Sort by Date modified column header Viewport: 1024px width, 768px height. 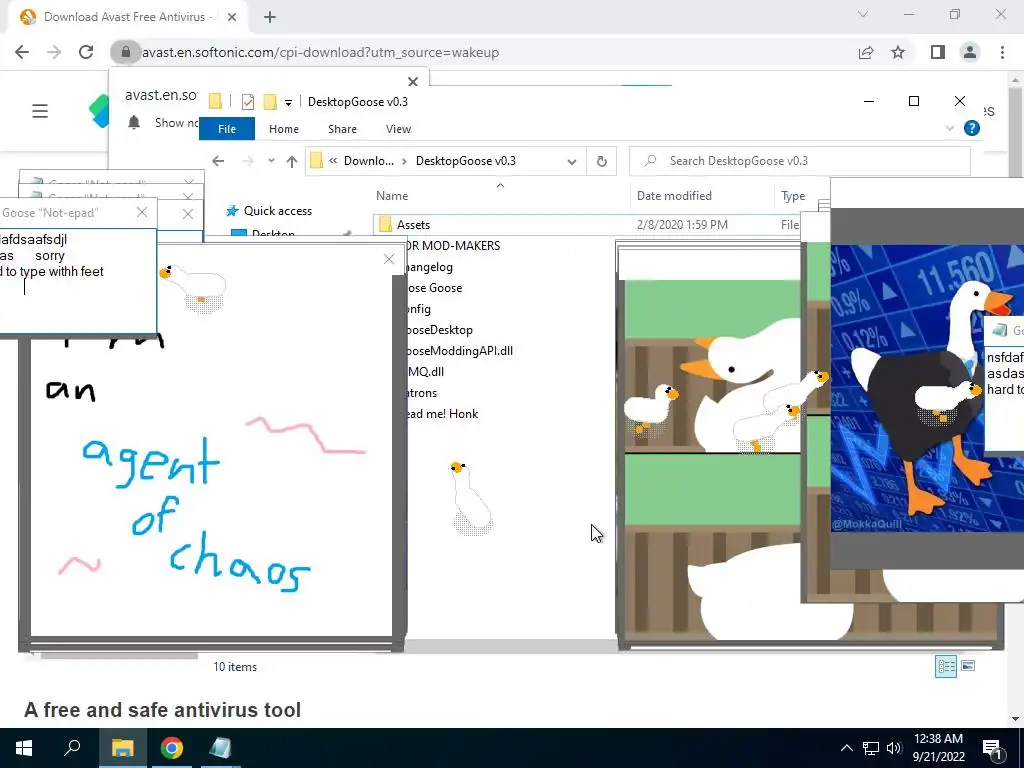[674, 195]
